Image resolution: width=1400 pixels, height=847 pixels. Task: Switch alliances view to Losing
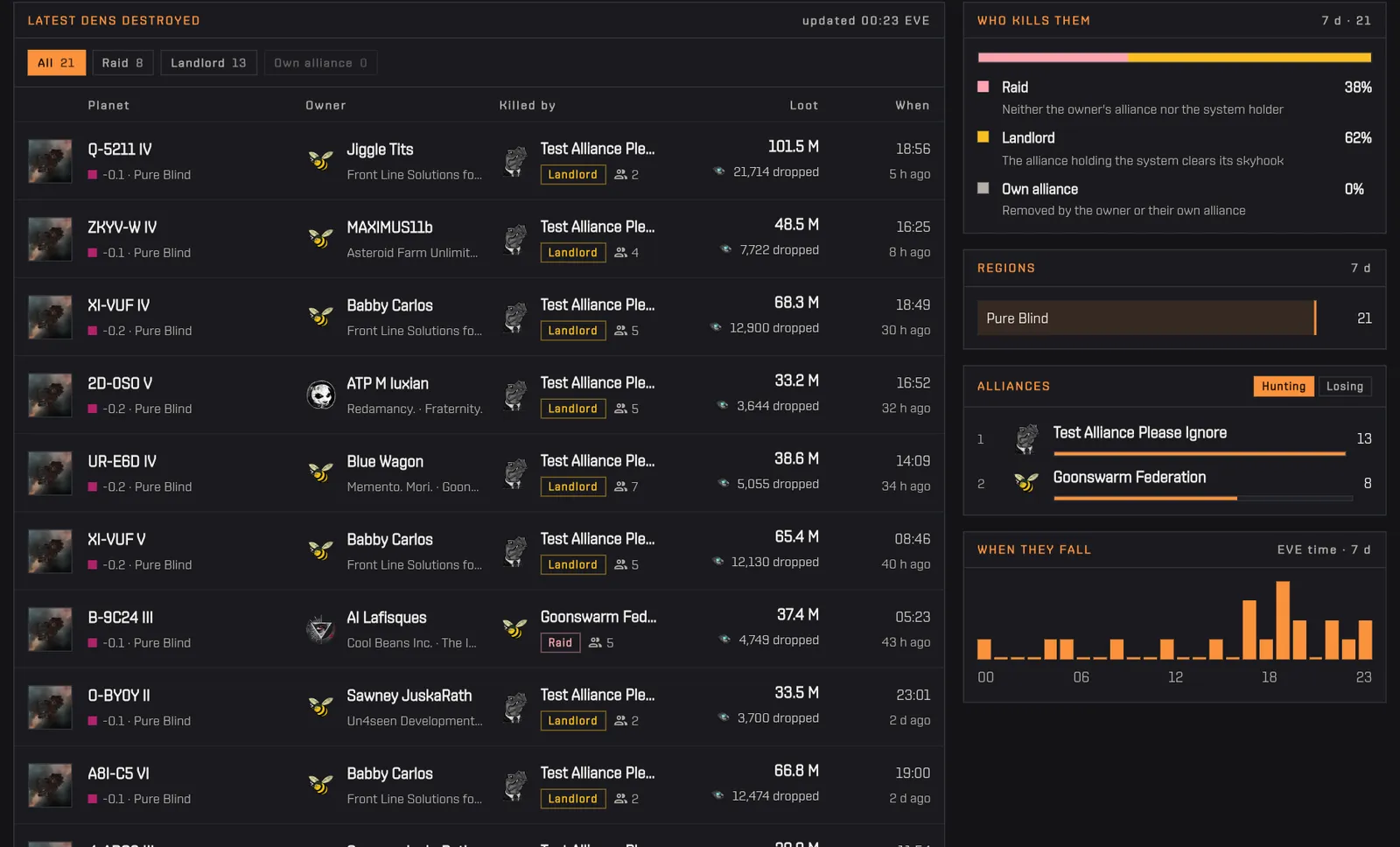(1345, 386)
